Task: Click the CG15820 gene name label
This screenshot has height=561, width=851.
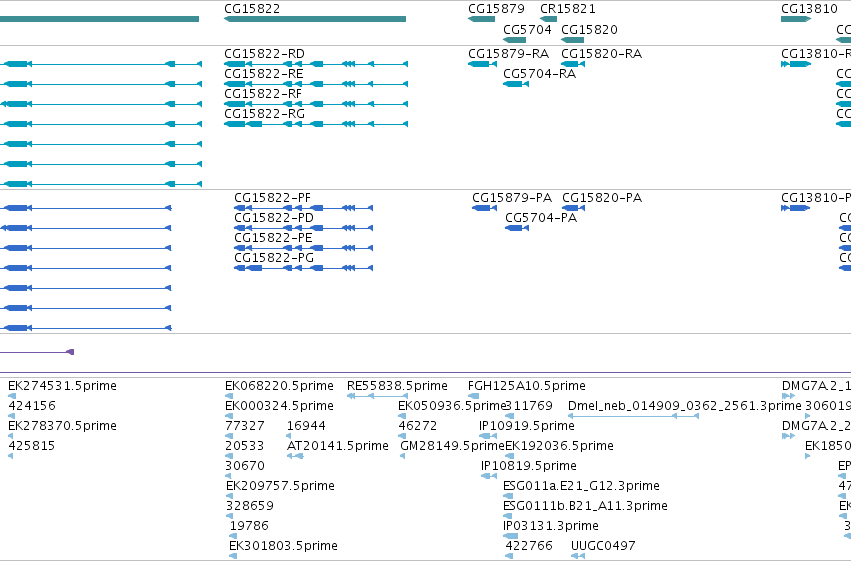Action: (589, 29)
